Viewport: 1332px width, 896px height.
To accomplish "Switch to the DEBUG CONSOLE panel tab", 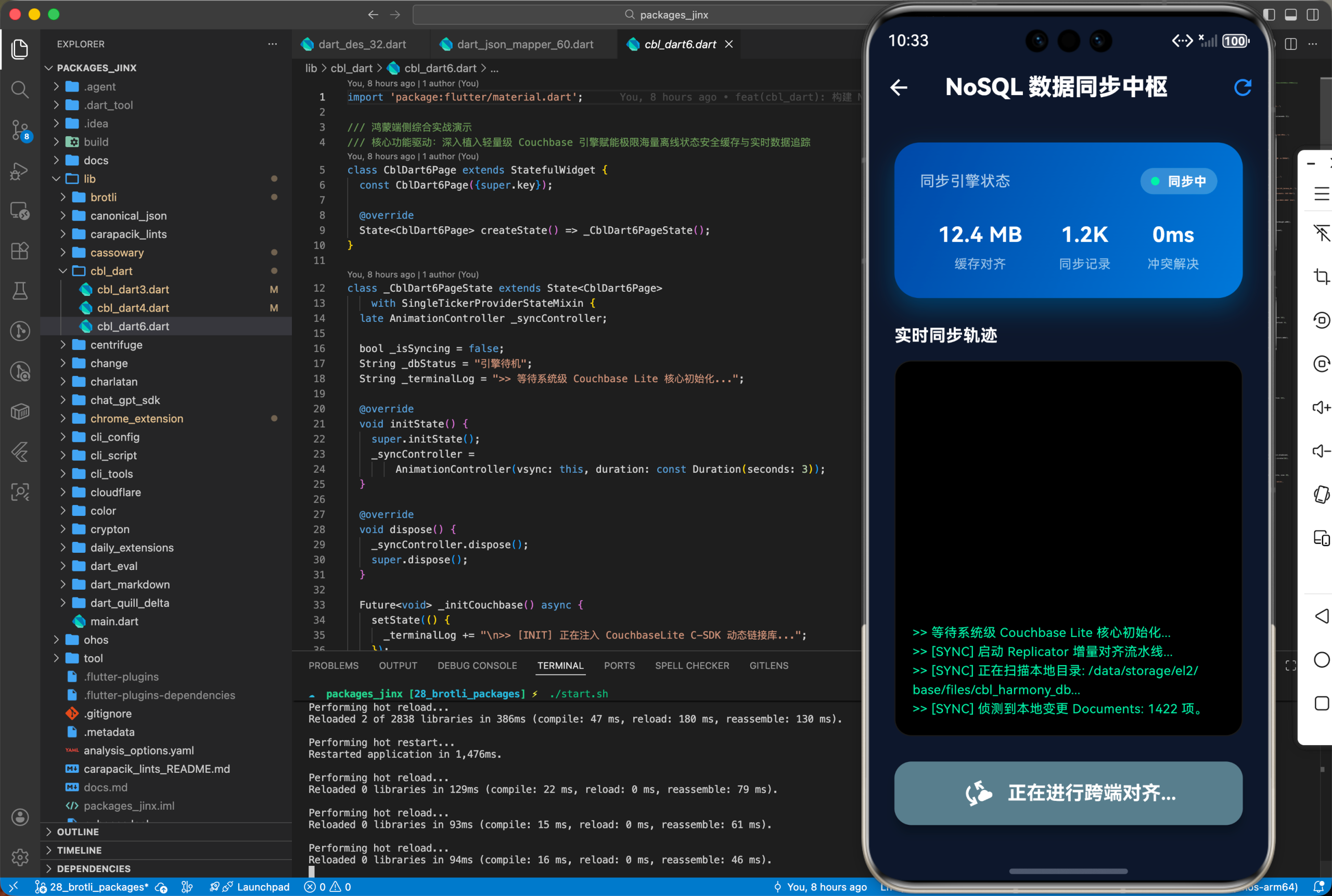I will [x=477, y=665].
